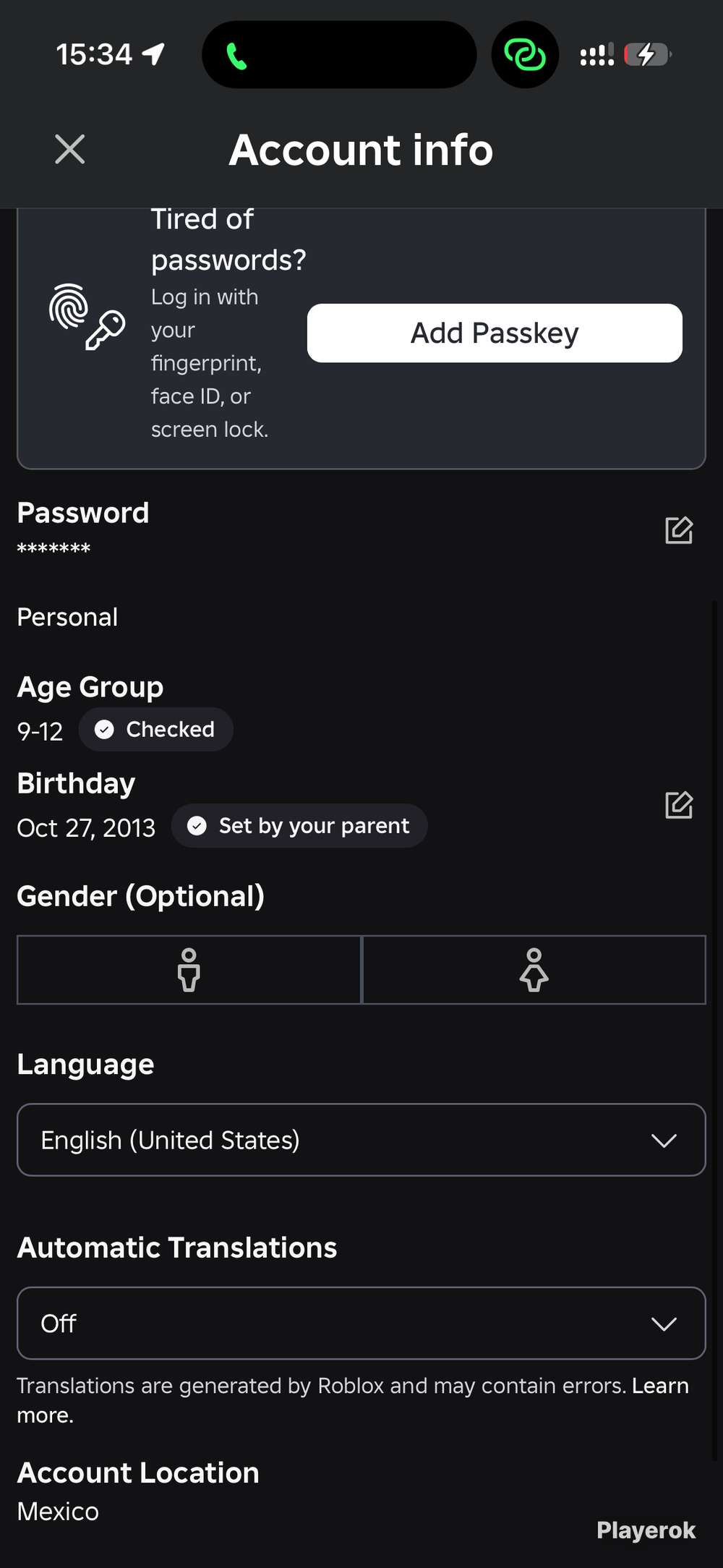Tap the location arrow beside the time
723x1568 pixels.
[153, 54]
